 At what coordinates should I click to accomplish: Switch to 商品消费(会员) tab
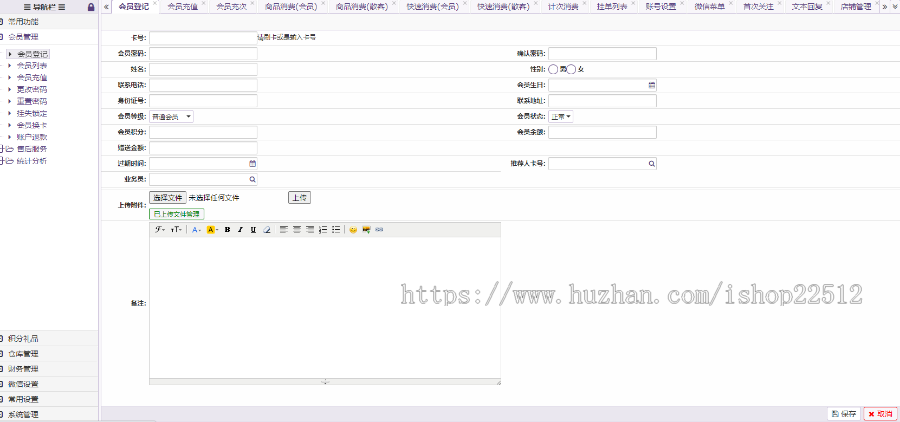292,7
